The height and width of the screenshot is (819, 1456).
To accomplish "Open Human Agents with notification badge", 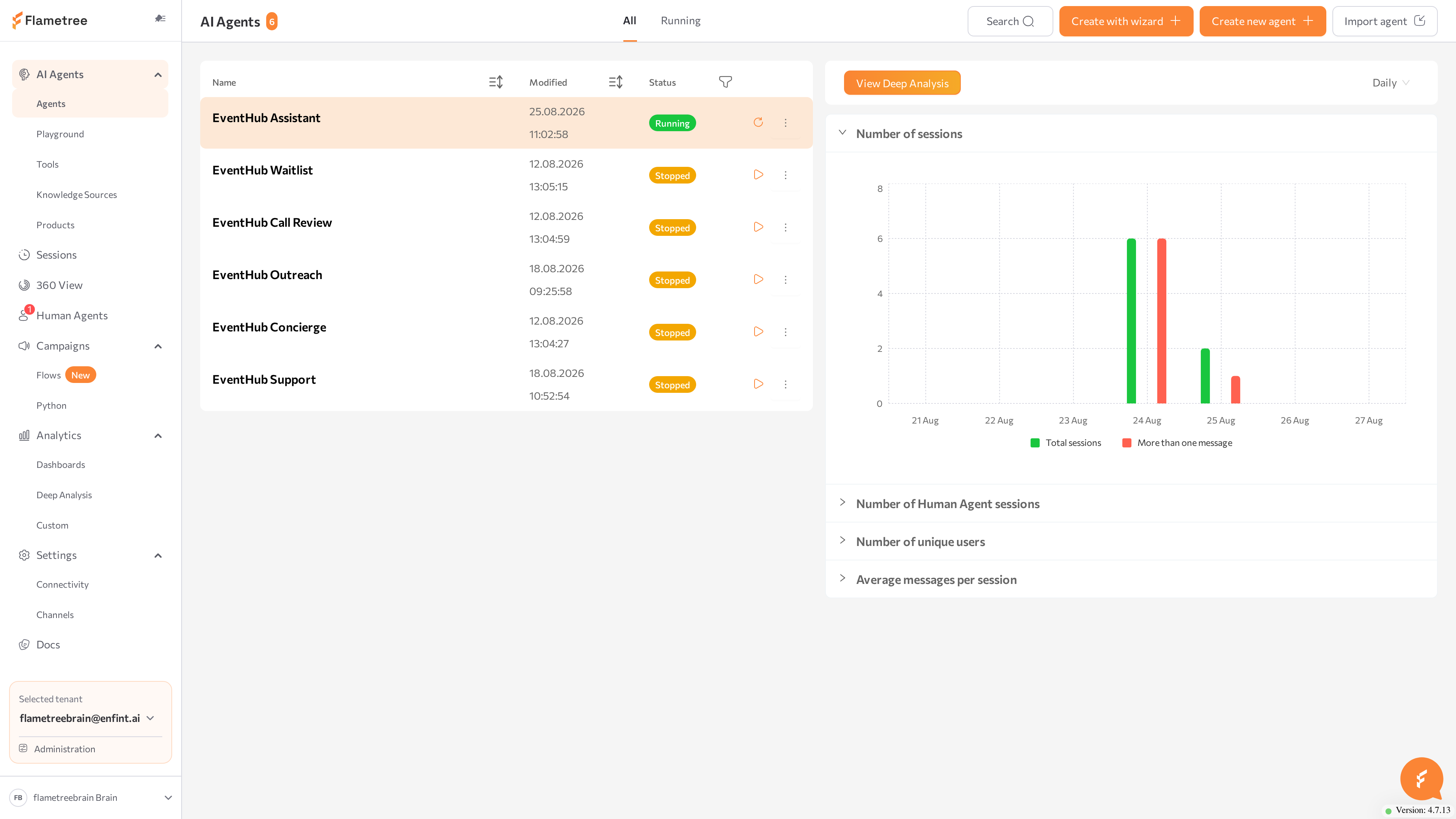I will (72, 315).
